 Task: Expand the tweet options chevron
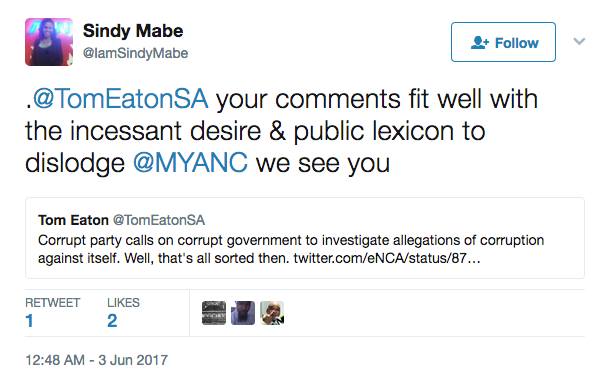coord(579,41)
